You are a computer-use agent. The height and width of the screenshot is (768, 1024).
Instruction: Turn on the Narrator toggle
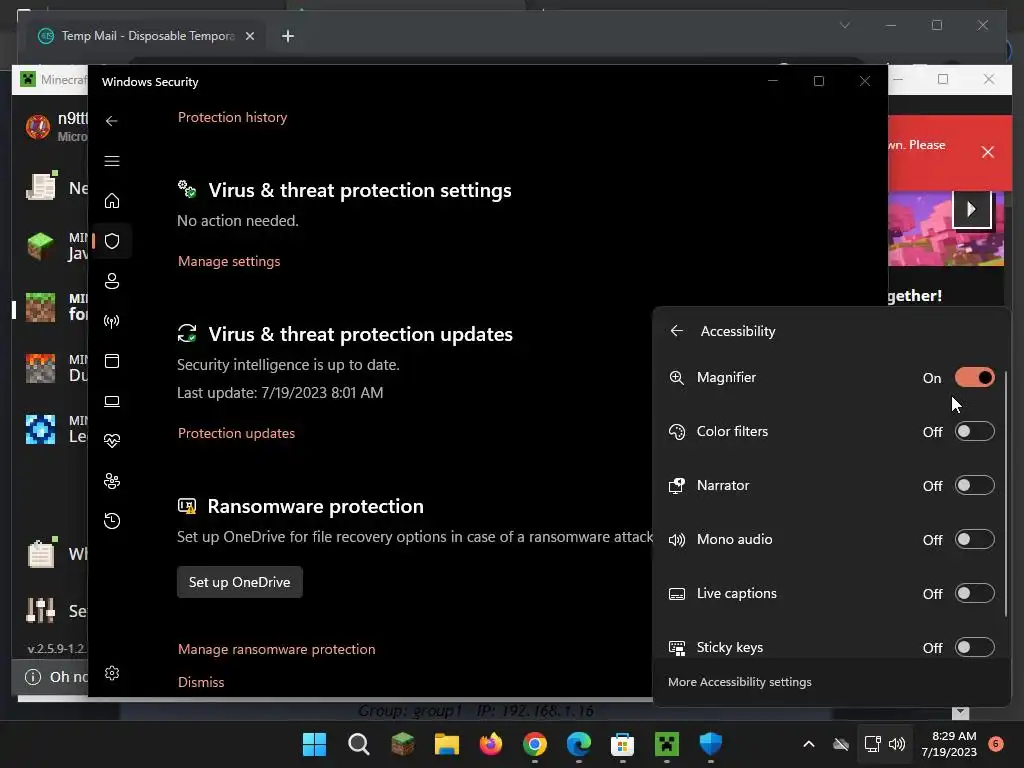[974, 485]
